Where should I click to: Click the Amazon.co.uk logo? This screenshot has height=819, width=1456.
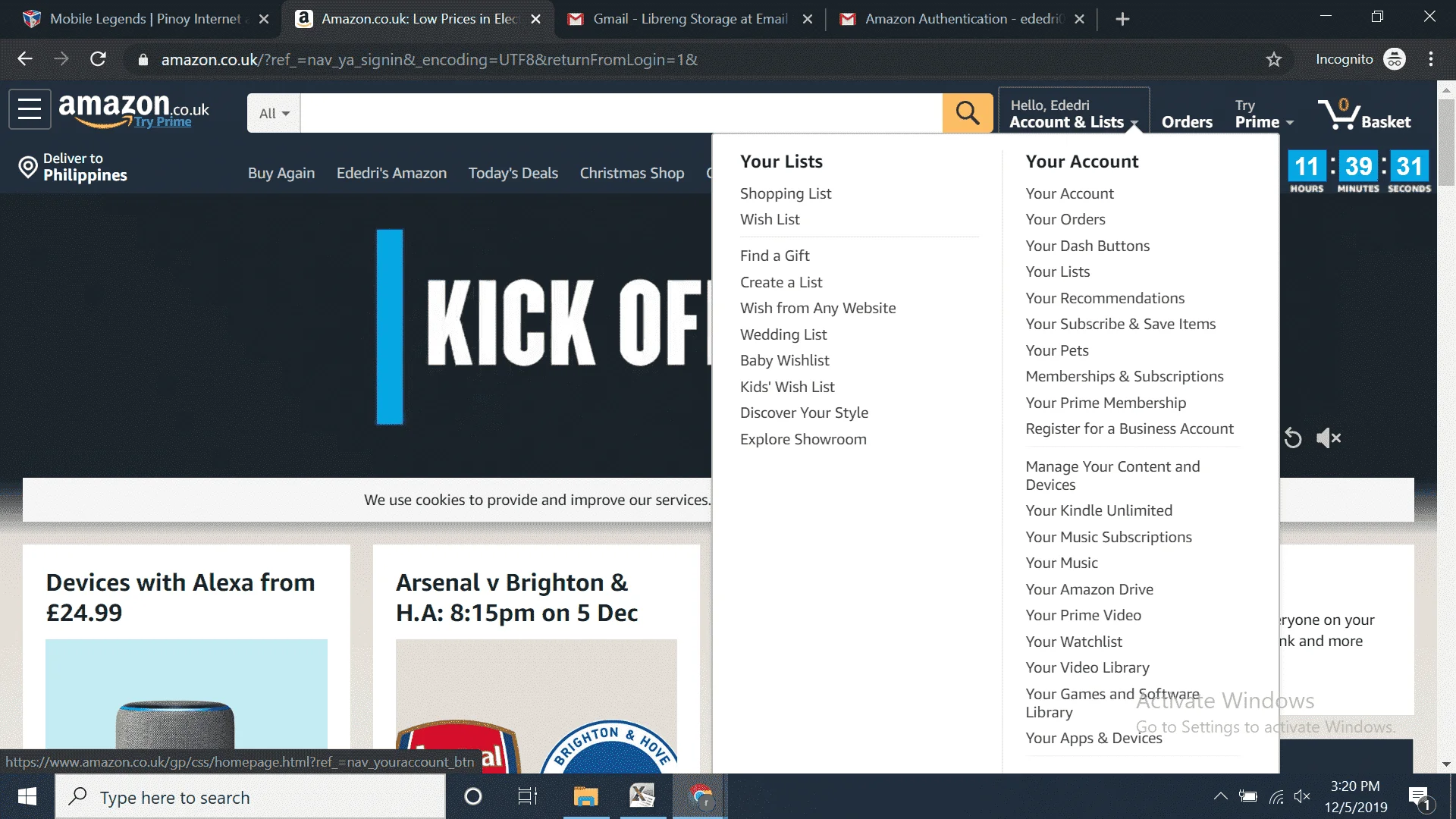pyautogui.click(x=133, y=110)
